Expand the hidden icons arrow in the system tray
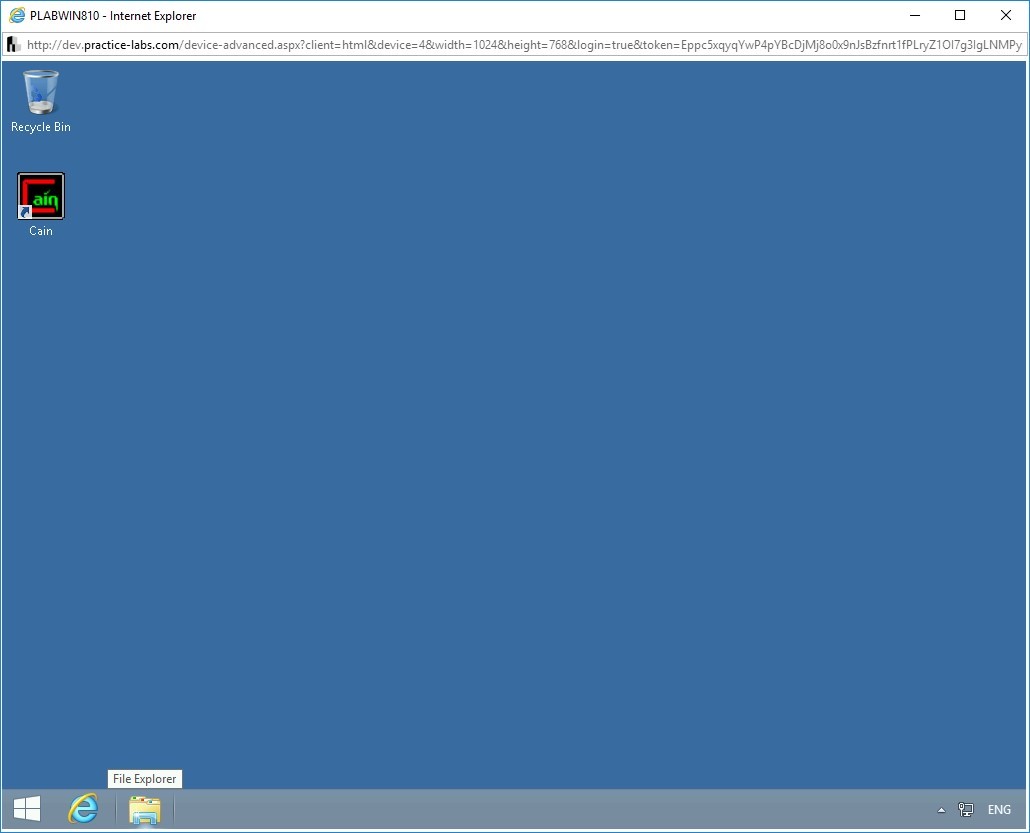 [941, 810]
